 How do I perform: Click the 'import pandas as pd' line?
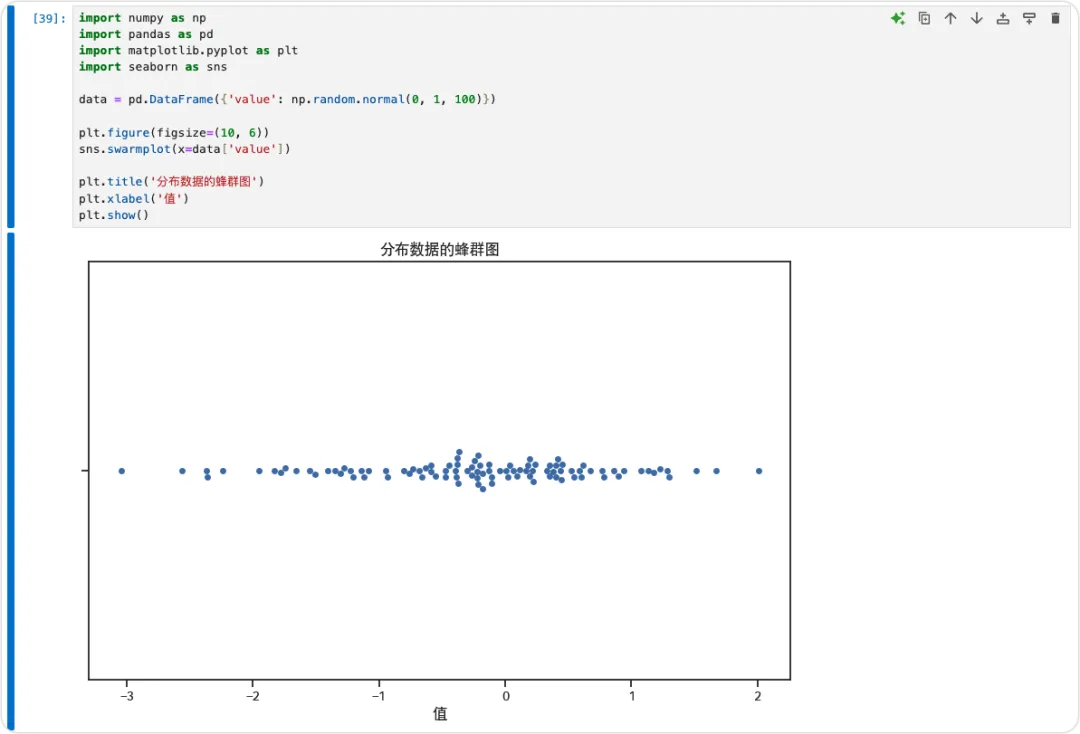[145, 34]
